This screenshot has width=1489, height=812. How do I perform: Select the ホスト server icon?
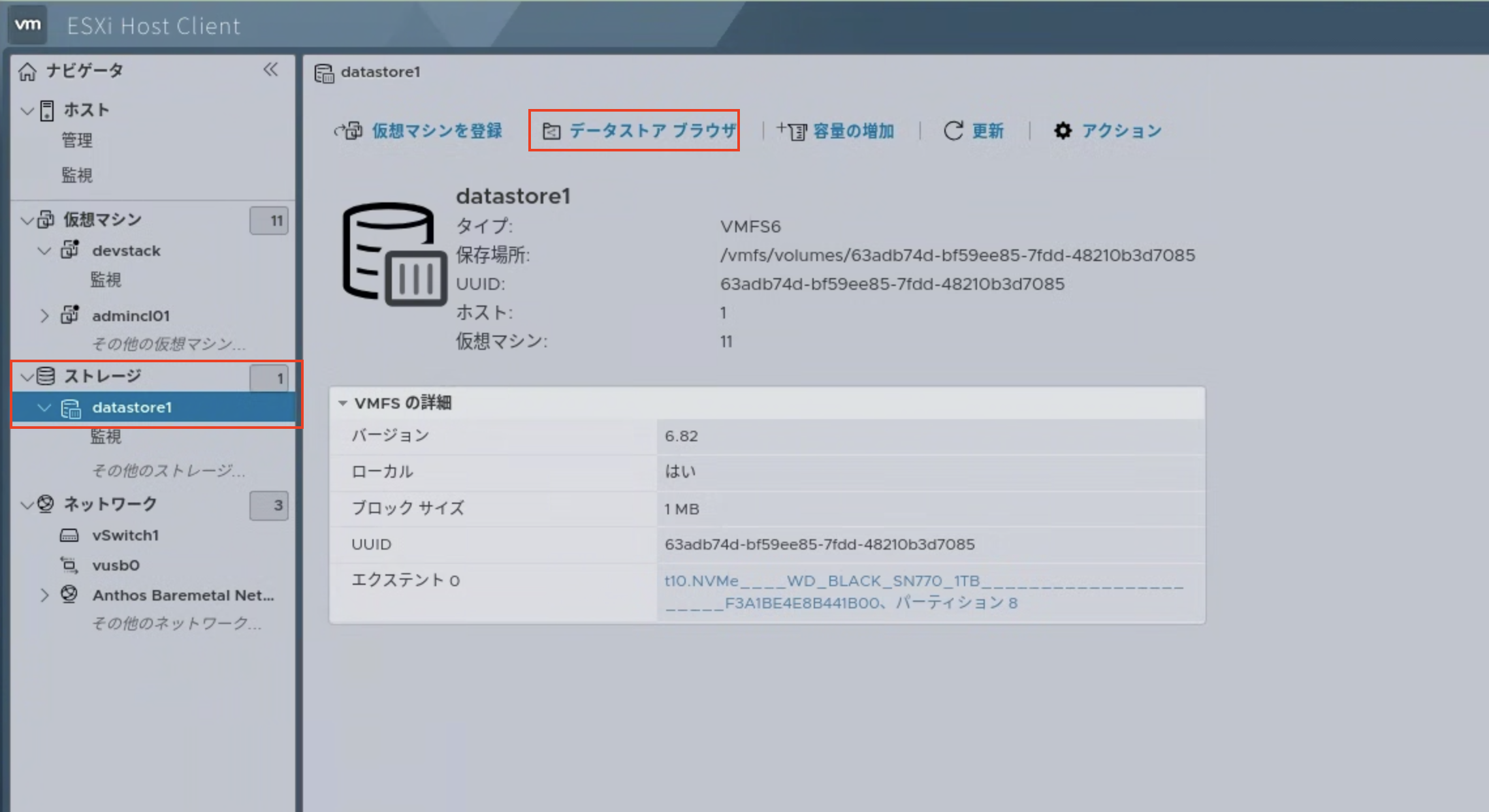tap(46, 110)
